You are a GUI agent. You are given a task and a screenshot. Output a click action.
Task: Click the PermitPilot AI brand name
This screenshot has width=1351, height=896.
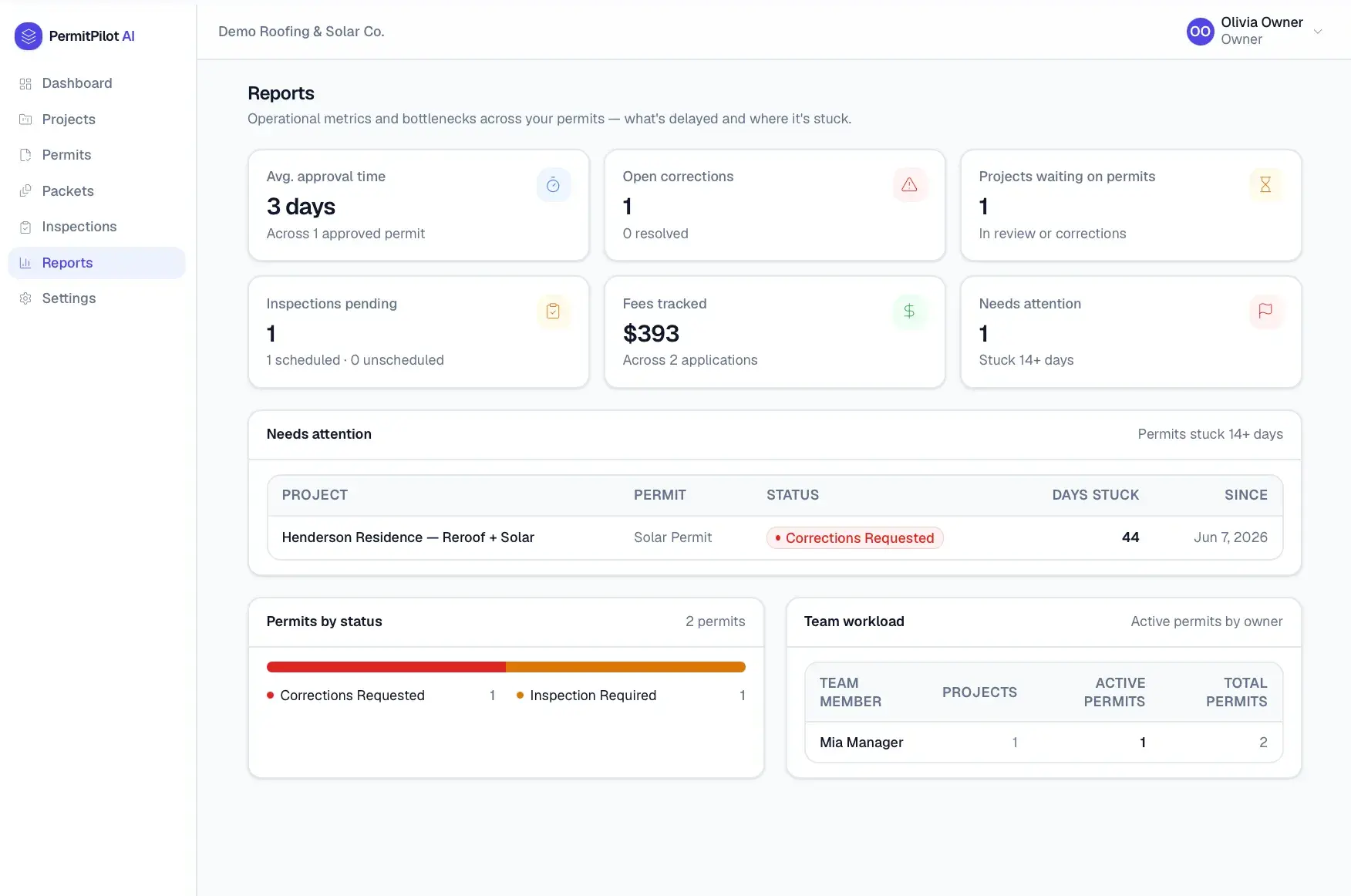pyautogui.click(x=92, y=36)
